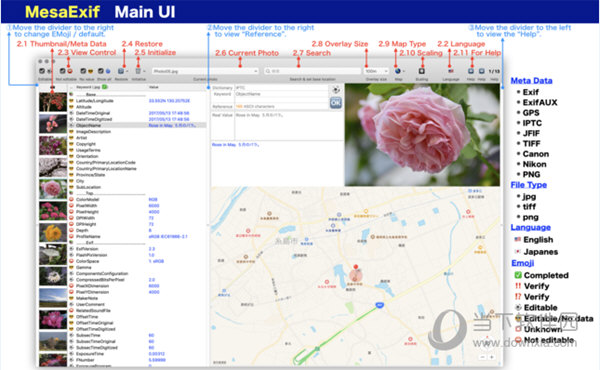Viewport: 600px width, 370px height.
Task: Click the Scaling toolbar icon
Action: (x=421, y=71)
